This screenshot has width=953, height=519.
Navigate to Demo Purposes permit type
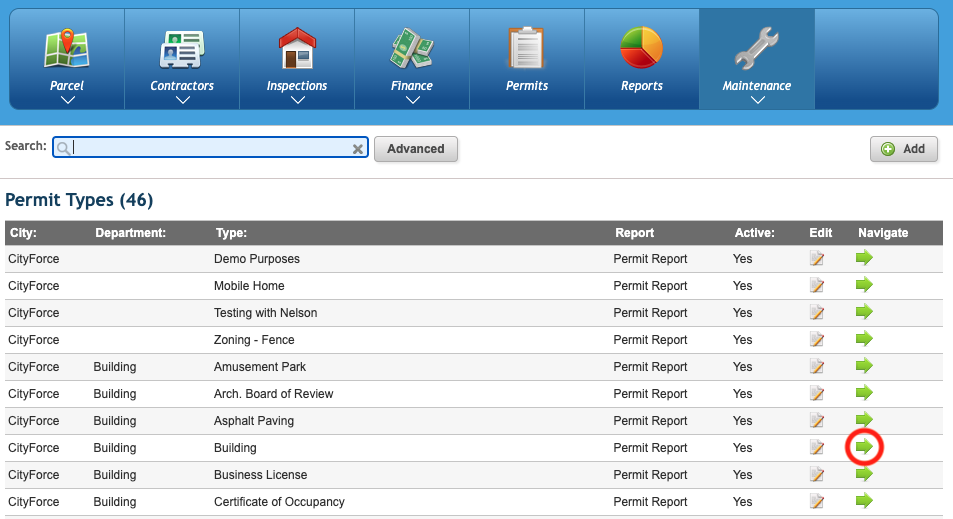point(864,258)
